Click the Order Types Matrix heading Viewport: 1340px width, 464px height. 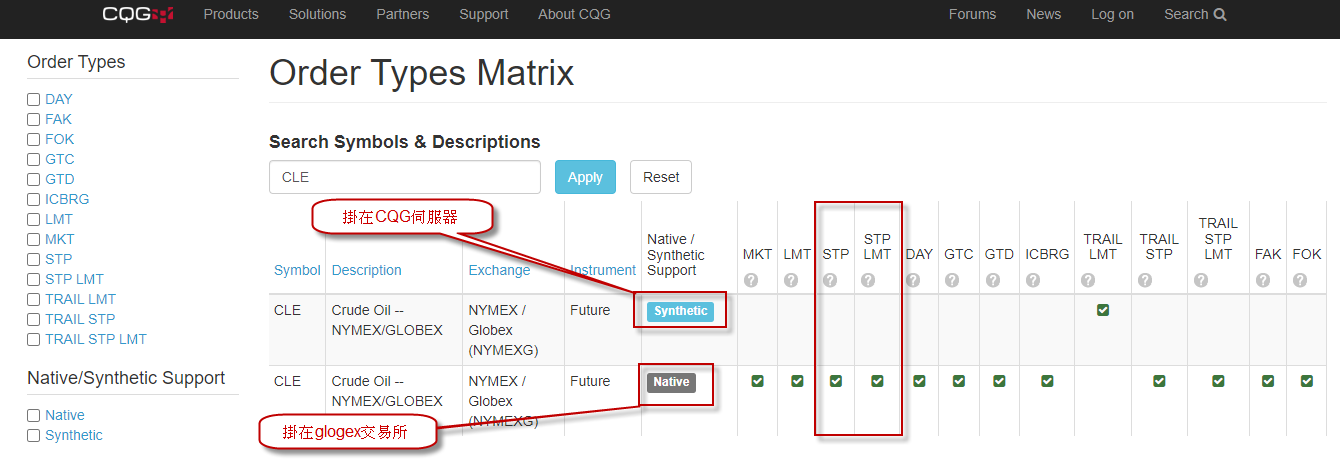pos(422,73)
